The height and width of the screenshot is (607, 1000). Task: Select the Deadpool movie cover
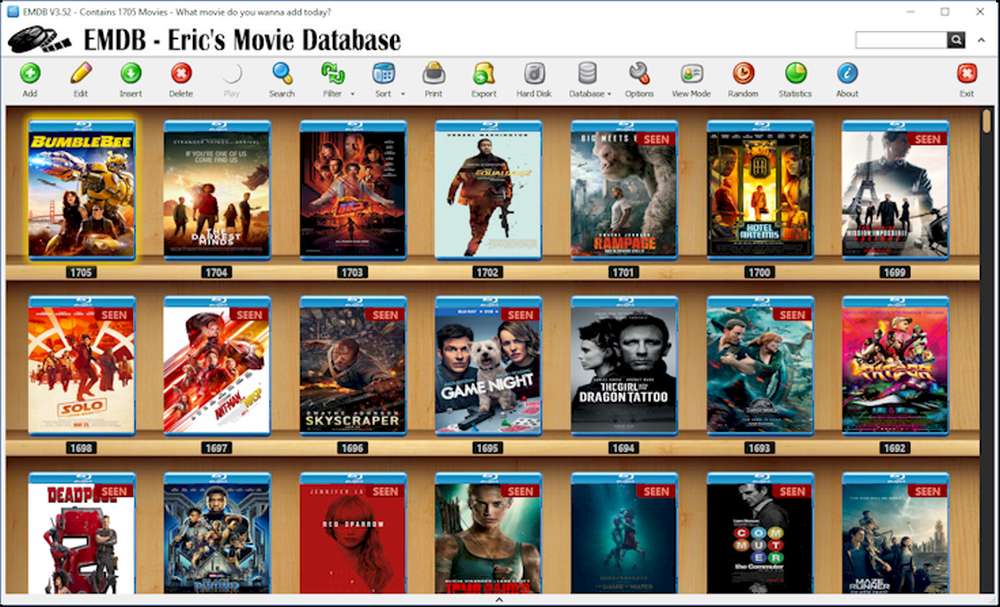click(82, 533)
